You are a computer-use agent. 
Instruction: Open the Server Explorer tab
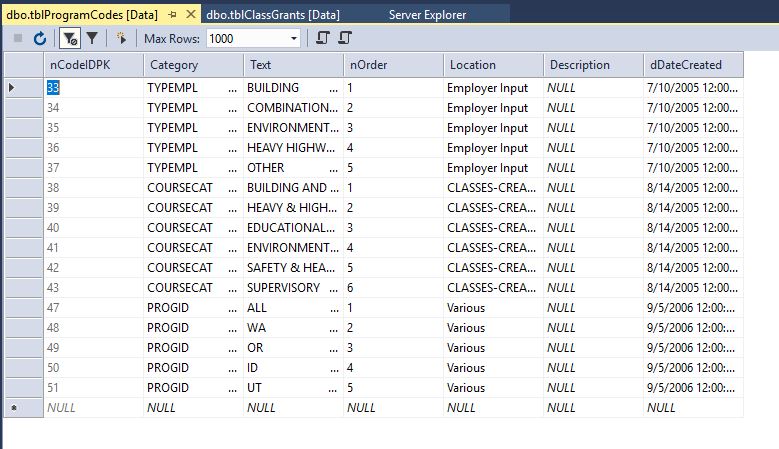coord(427,15)
